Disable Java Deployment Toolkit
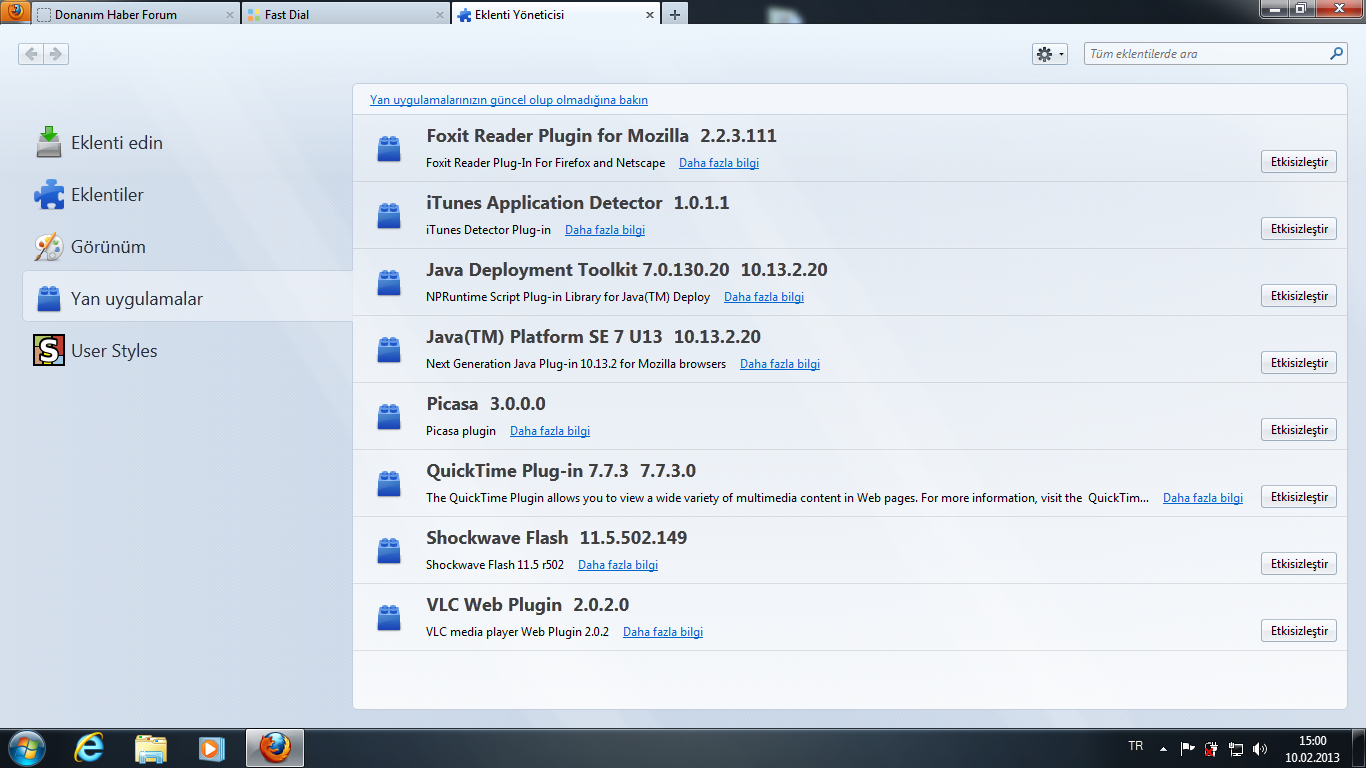Screen dimensions: 1366x768 1298,296
